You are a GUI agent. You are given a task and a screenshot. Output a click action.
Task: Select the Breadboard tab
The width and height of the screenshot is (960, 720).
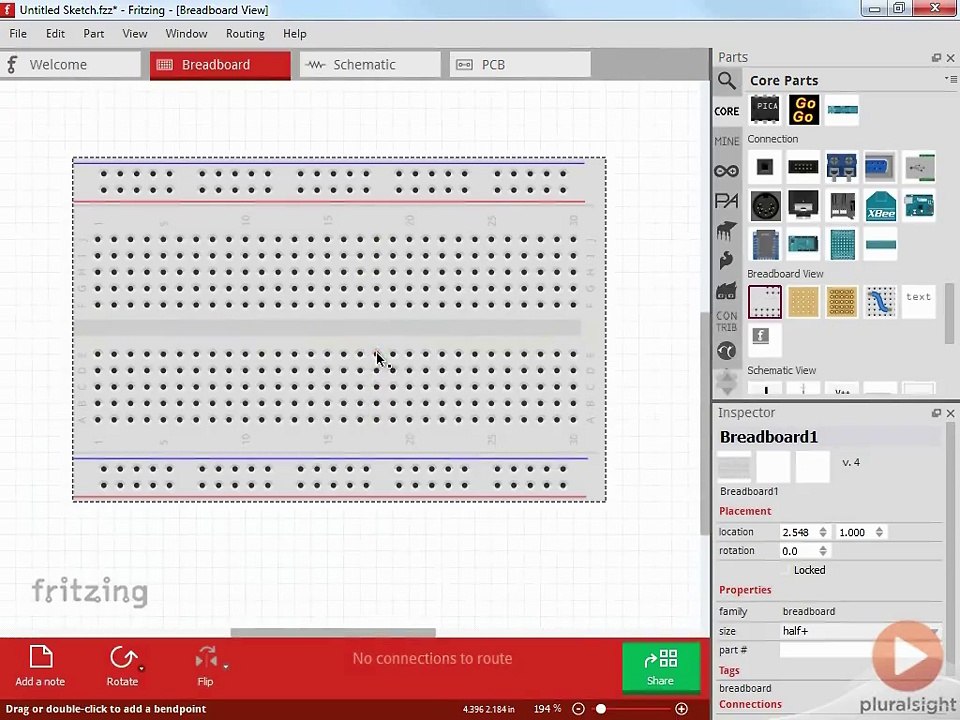click(220, 65)
